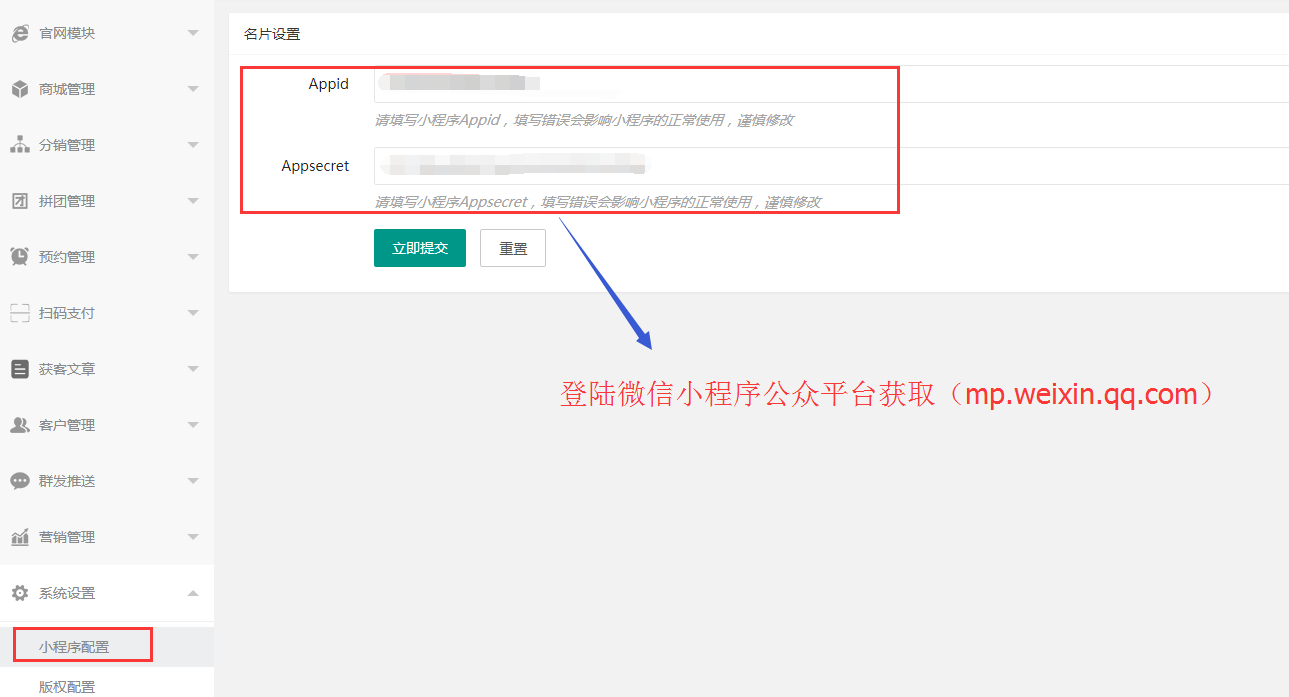The image size is (1289, 697).
Task: Expand the 官网模块 dropdown arrow
Action: click(x=193, y=33)
